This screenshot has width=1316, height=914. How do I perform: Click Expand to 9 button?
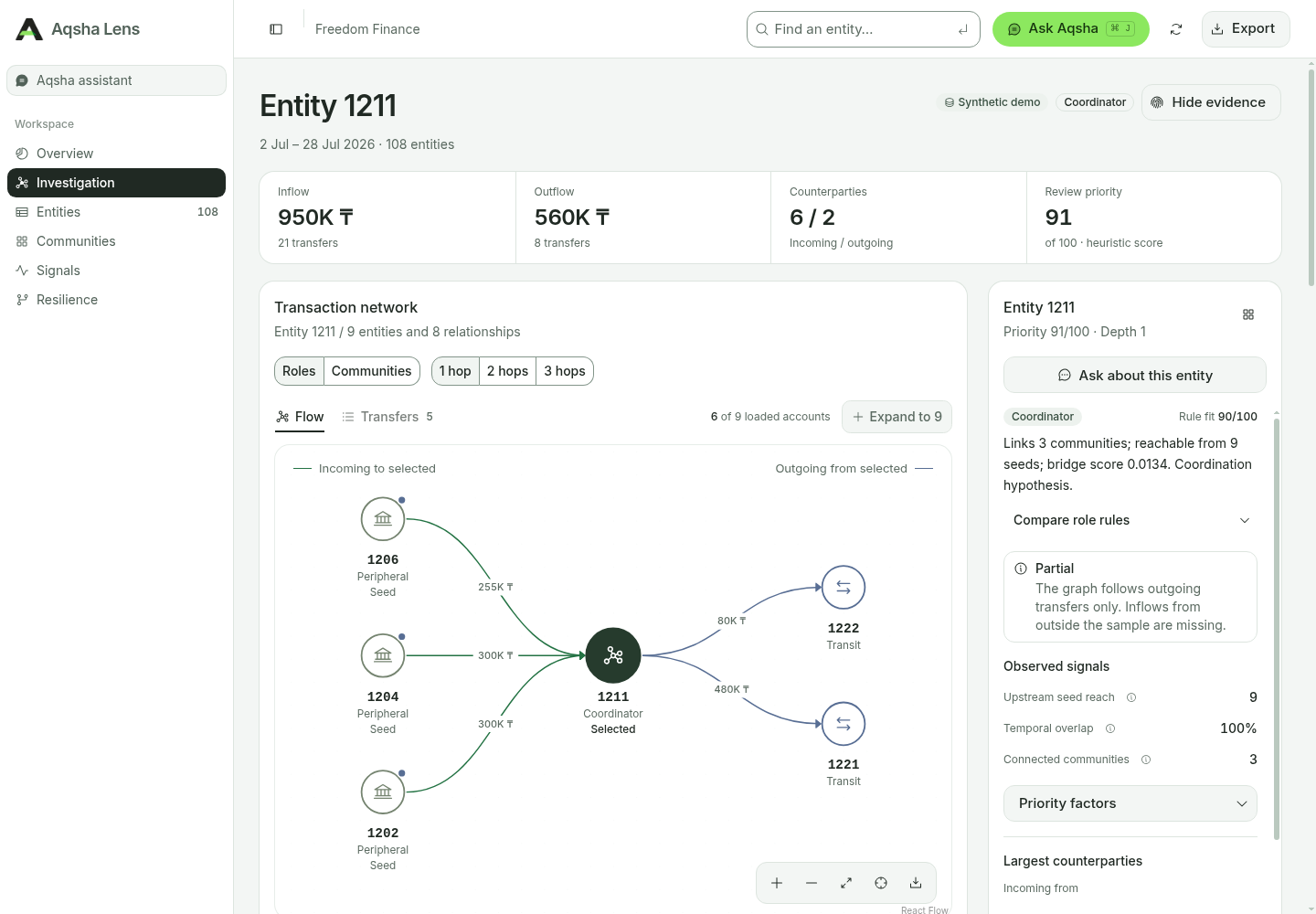tap(897, 417)
